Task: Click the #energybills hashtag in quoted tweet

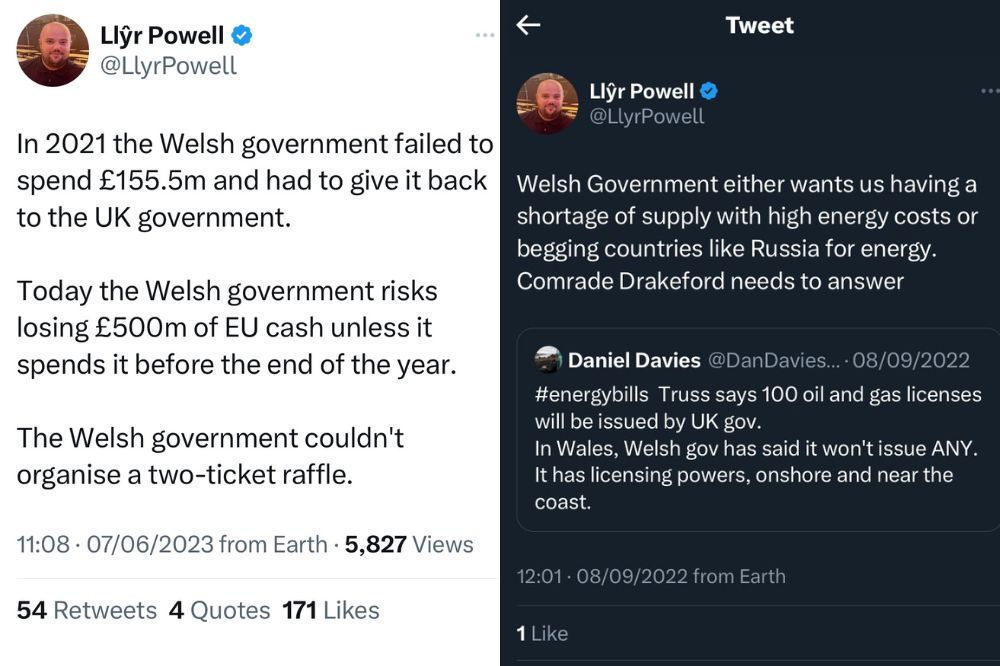Action: click(592, 395)
